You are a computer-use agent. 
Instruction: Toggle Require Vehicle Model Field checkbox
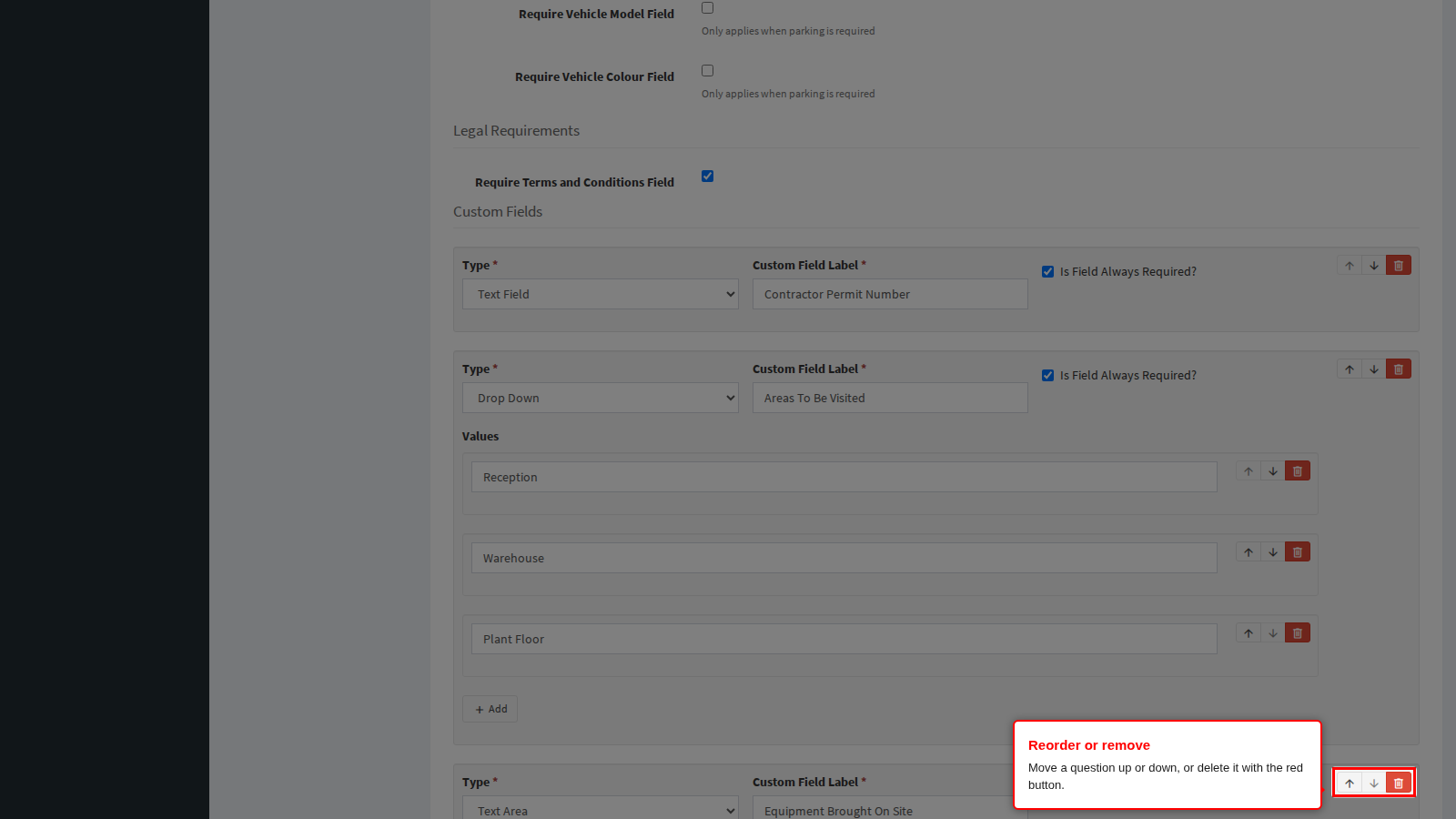(x=707, y=8)
